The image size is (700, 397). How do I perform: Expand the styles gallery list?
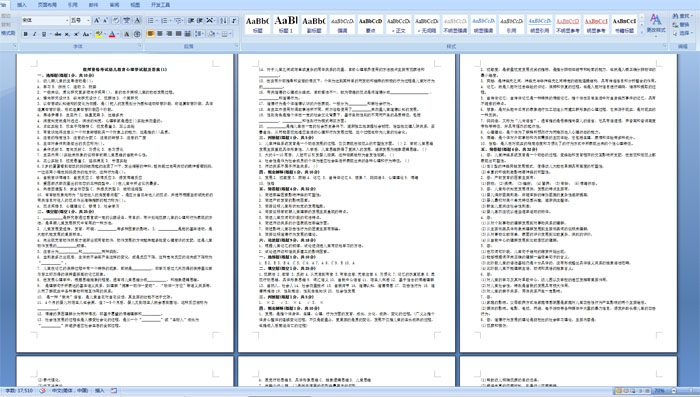coord(642,32)
